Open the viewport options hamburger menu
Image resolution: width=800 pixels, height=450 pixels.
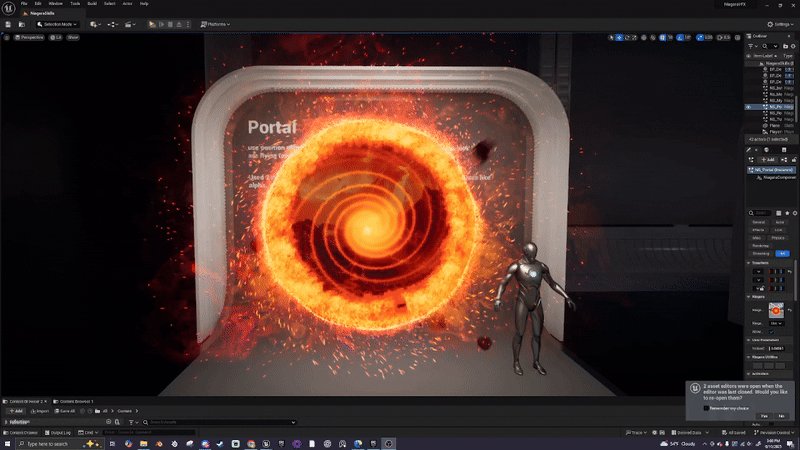tap(7, 37)
